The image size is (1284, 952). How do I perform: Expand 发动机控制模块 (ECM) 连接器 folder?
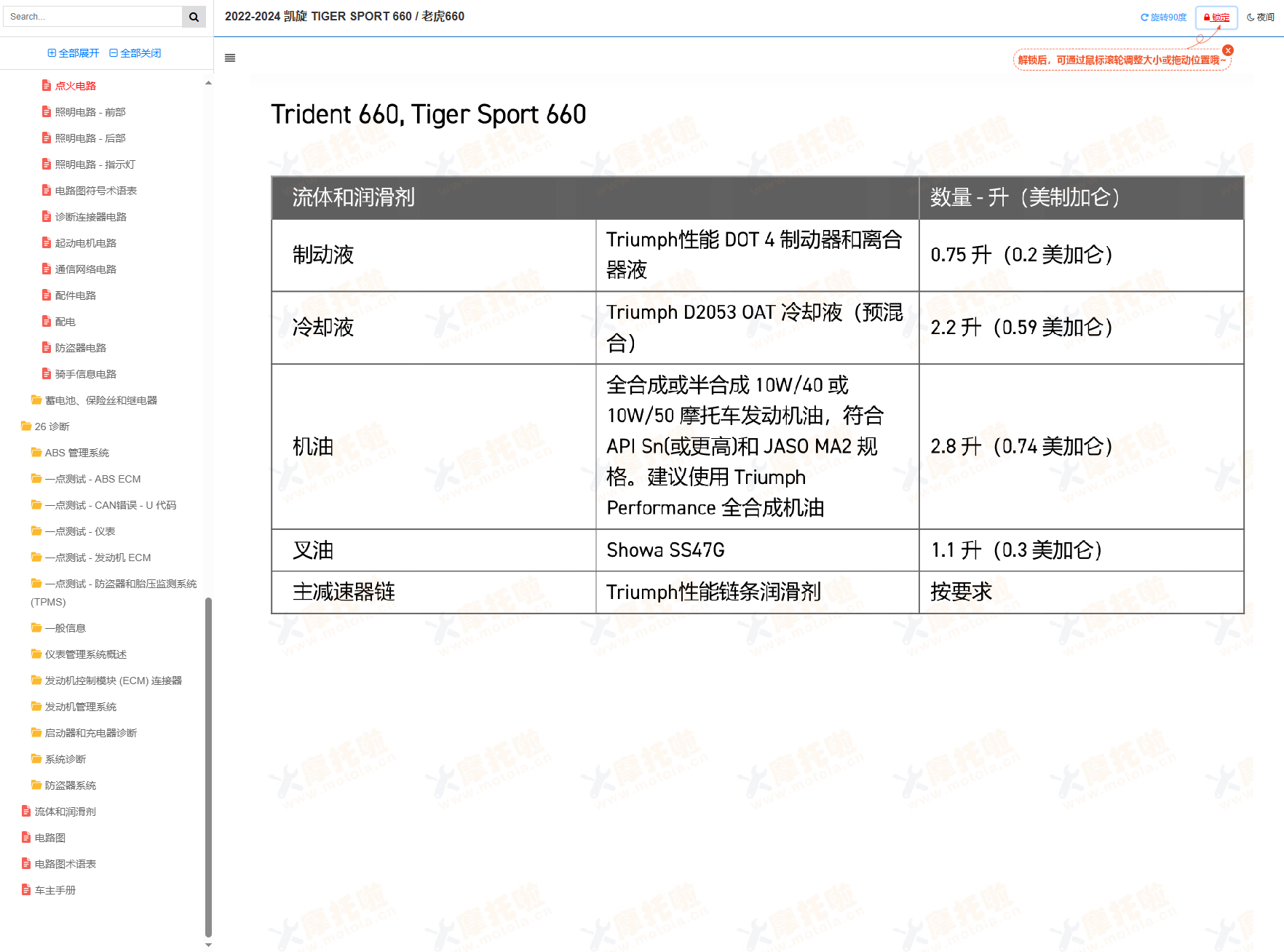(107, 681)
